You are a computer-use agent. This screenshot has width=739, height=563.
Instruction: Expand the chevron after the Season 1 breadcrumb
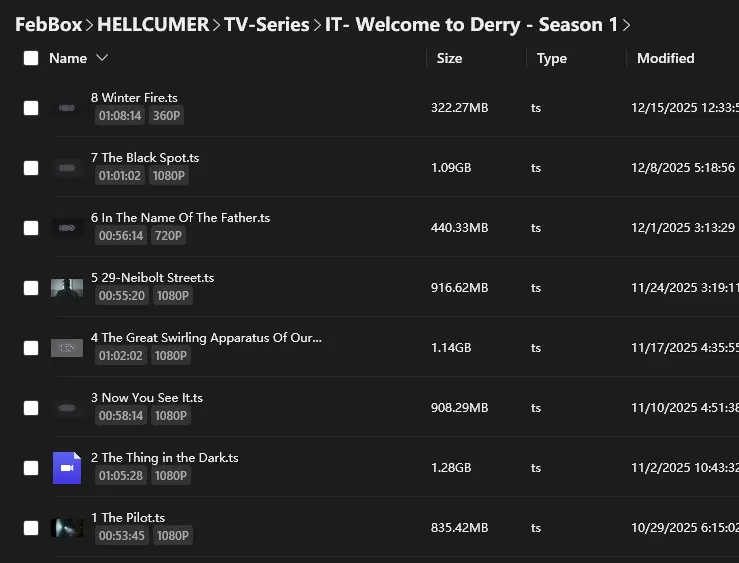point(626,25)
